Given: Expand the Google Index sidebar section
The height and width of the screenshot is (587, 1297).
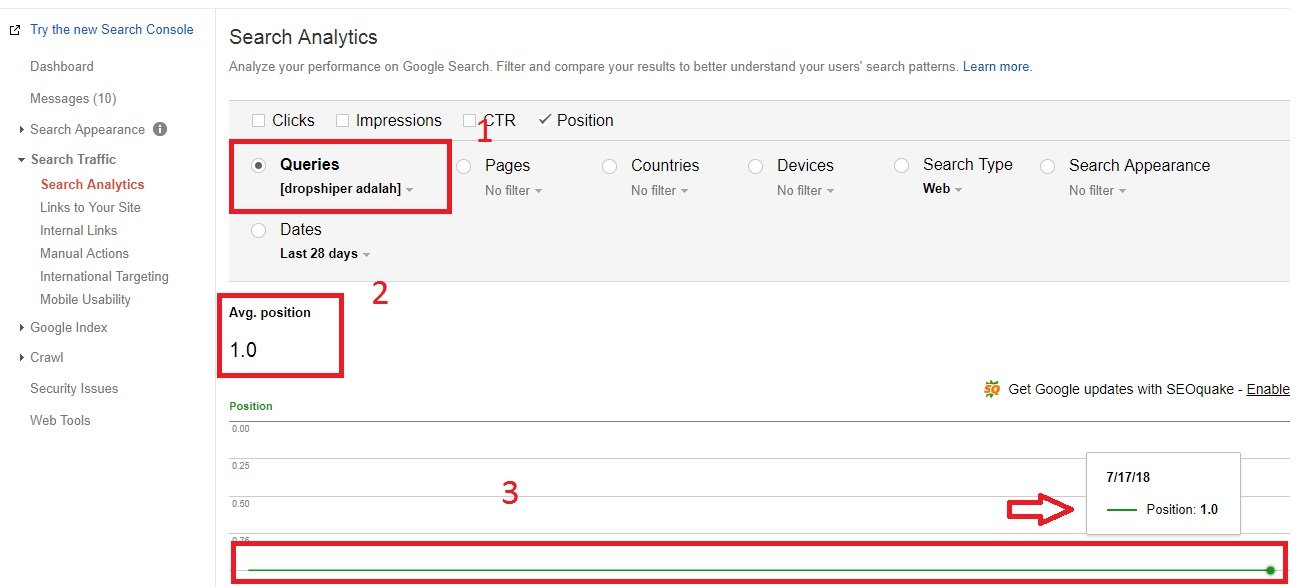Looking at the screenshot, I should (68, 327).
